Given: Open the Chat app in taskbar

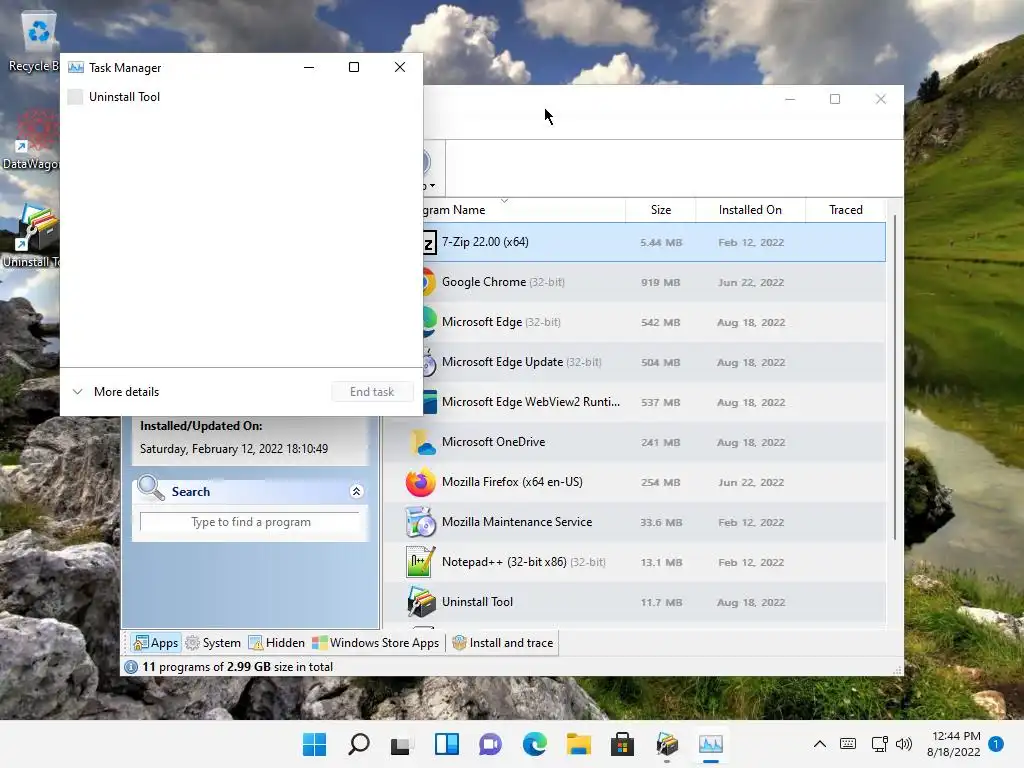Looking at the screenshot, I should click(490, 744).
